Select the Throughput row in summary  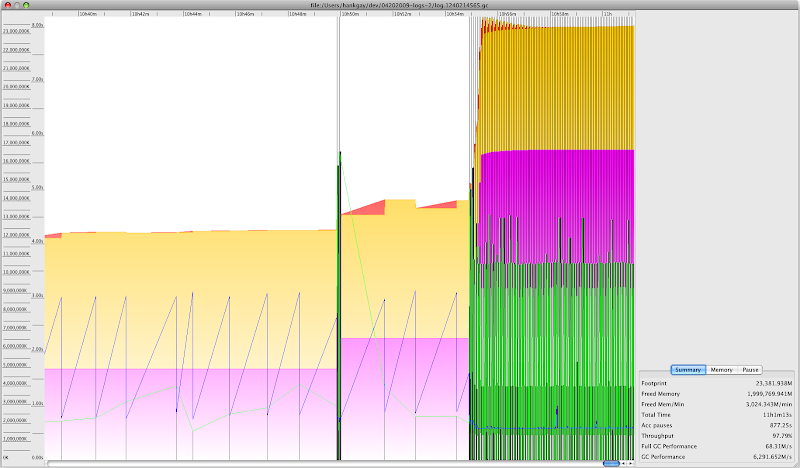(x=717, y=434)
